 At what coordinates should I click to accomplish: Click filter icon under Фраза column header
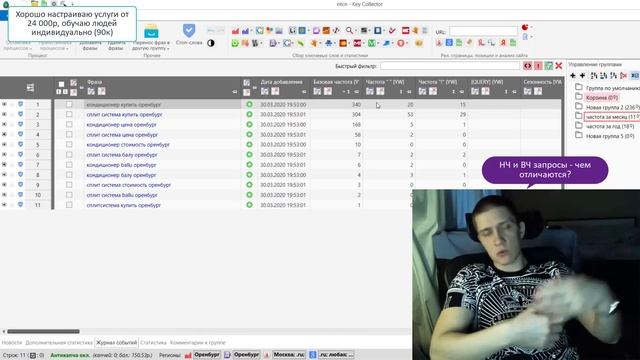point(91,91)
